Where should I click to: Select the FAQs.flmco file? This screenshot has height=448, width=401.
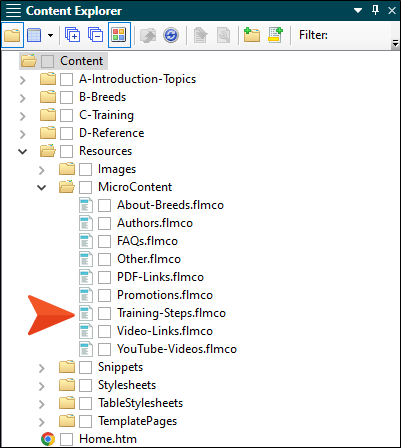147,241
